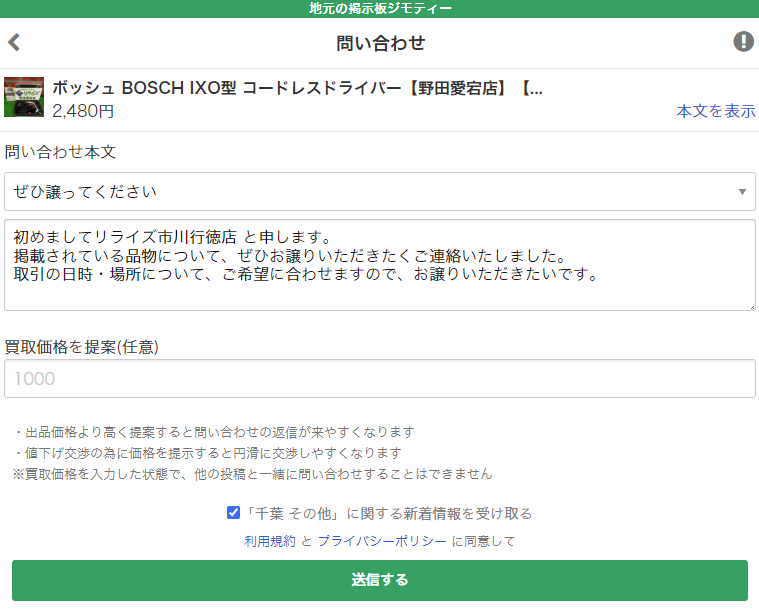Click the 問い合わせ page title
The image size is (759, 610).
[x=380, y=42]
